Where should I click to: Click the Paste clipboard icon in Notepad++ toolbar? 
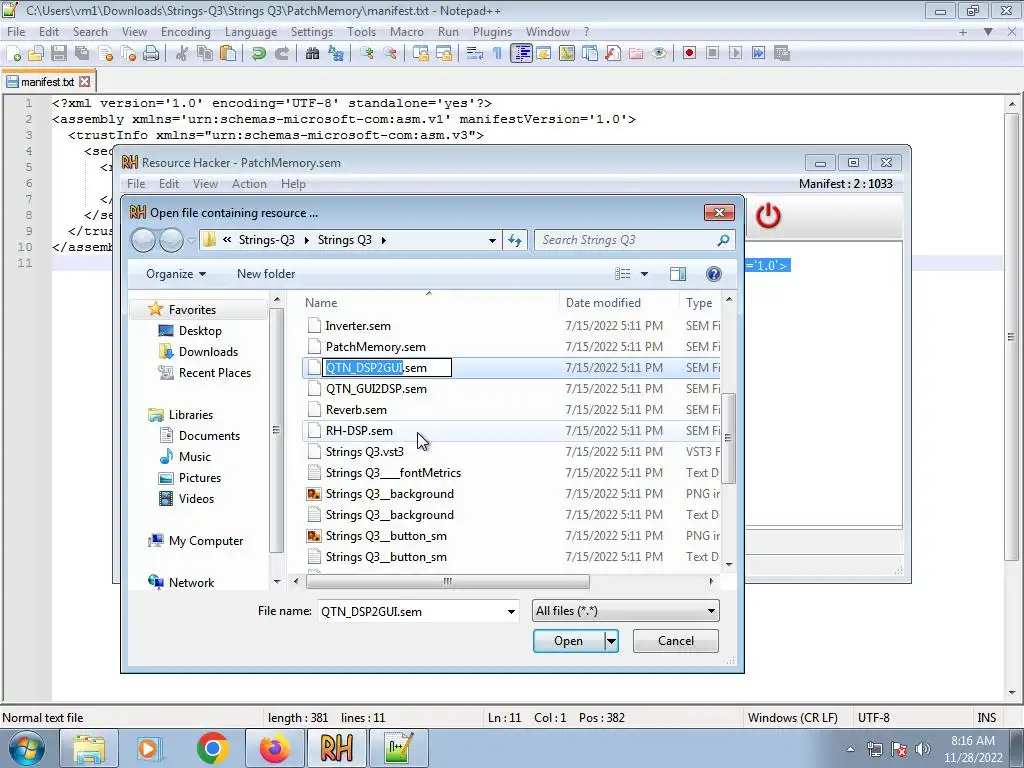point(228,54)
